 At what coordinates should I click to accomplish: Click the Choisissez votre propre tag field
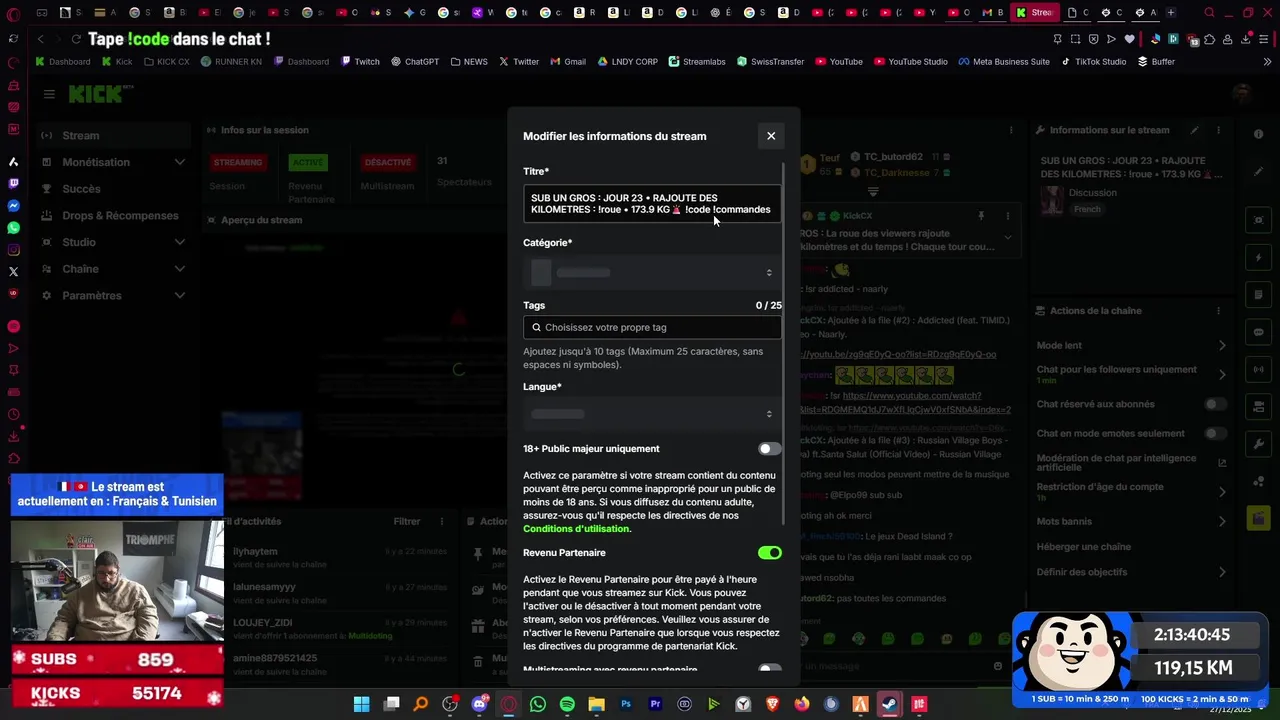click(x=652, y=327)
